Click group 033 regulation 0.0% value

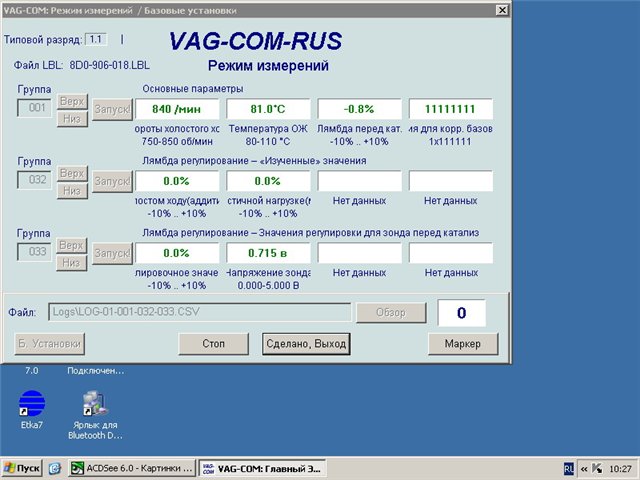tap(177, 253)
